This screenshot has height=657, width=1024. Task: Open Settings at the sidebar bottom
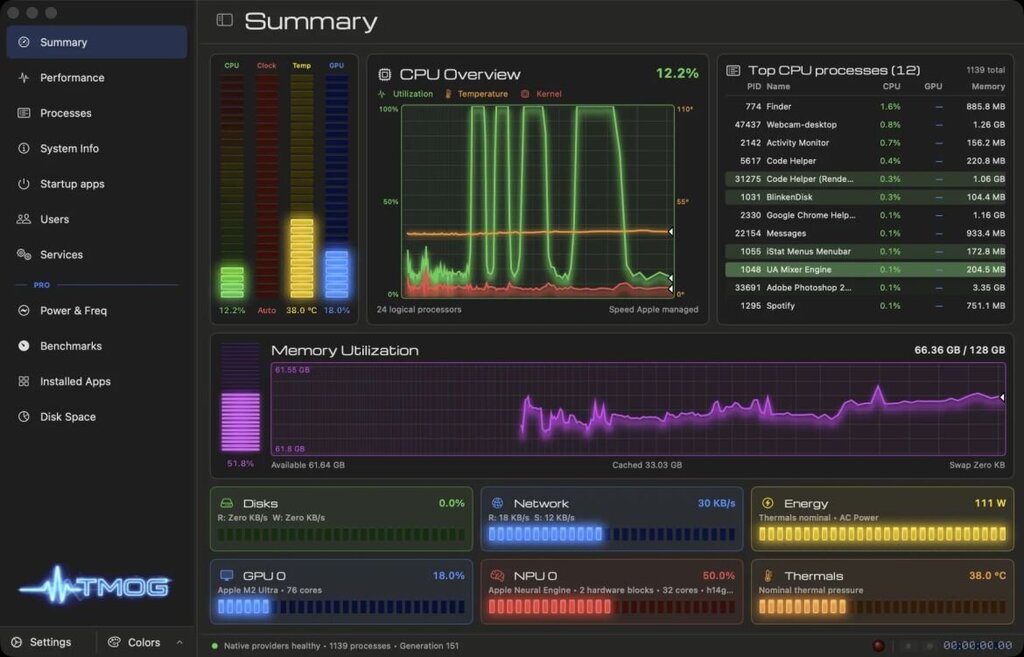42,642
